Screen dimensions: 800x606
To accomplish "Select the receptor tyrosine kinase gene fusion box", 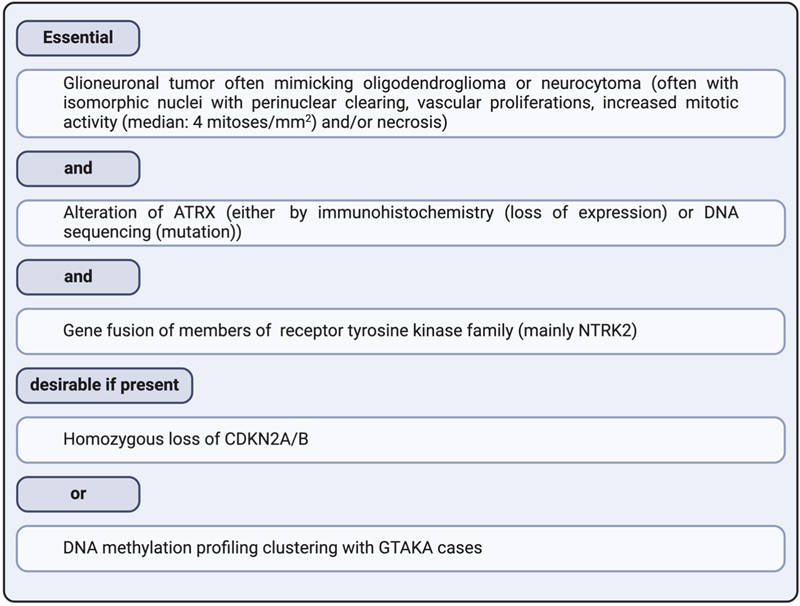I will 399,330.
